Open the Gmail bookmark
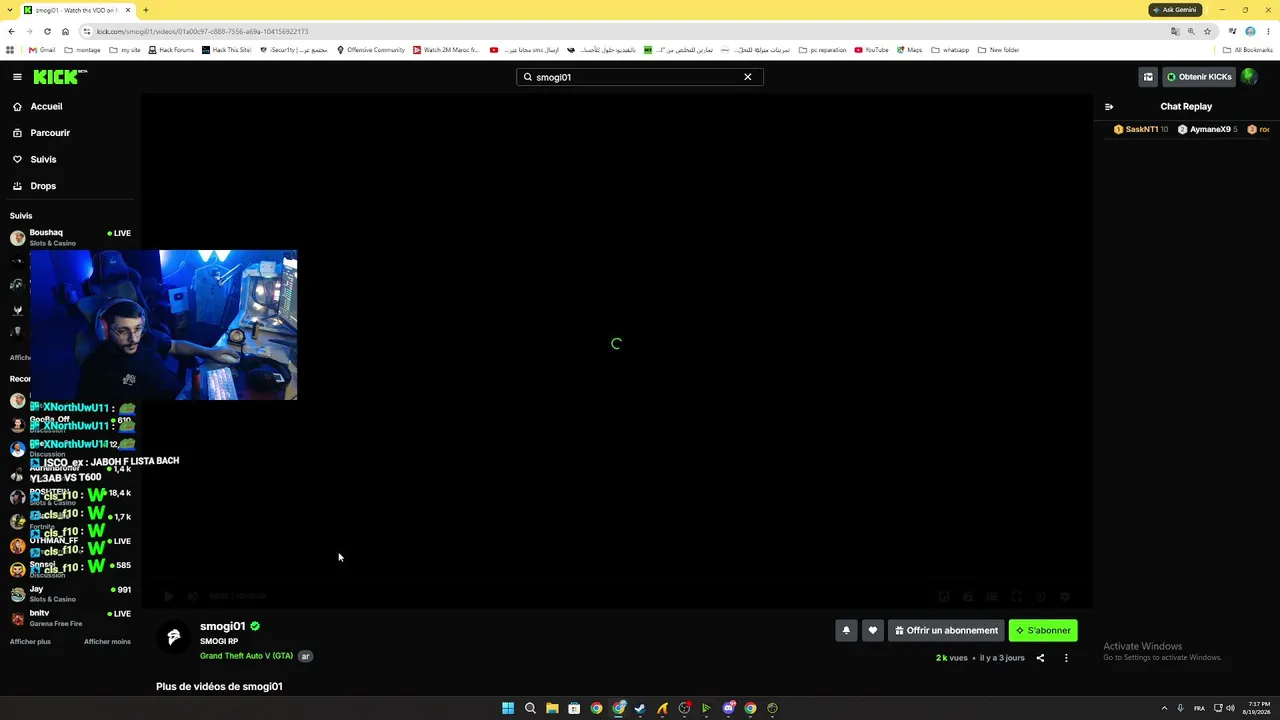The image size is (1280, 720). pyautogui.click(x=41, y=50)
